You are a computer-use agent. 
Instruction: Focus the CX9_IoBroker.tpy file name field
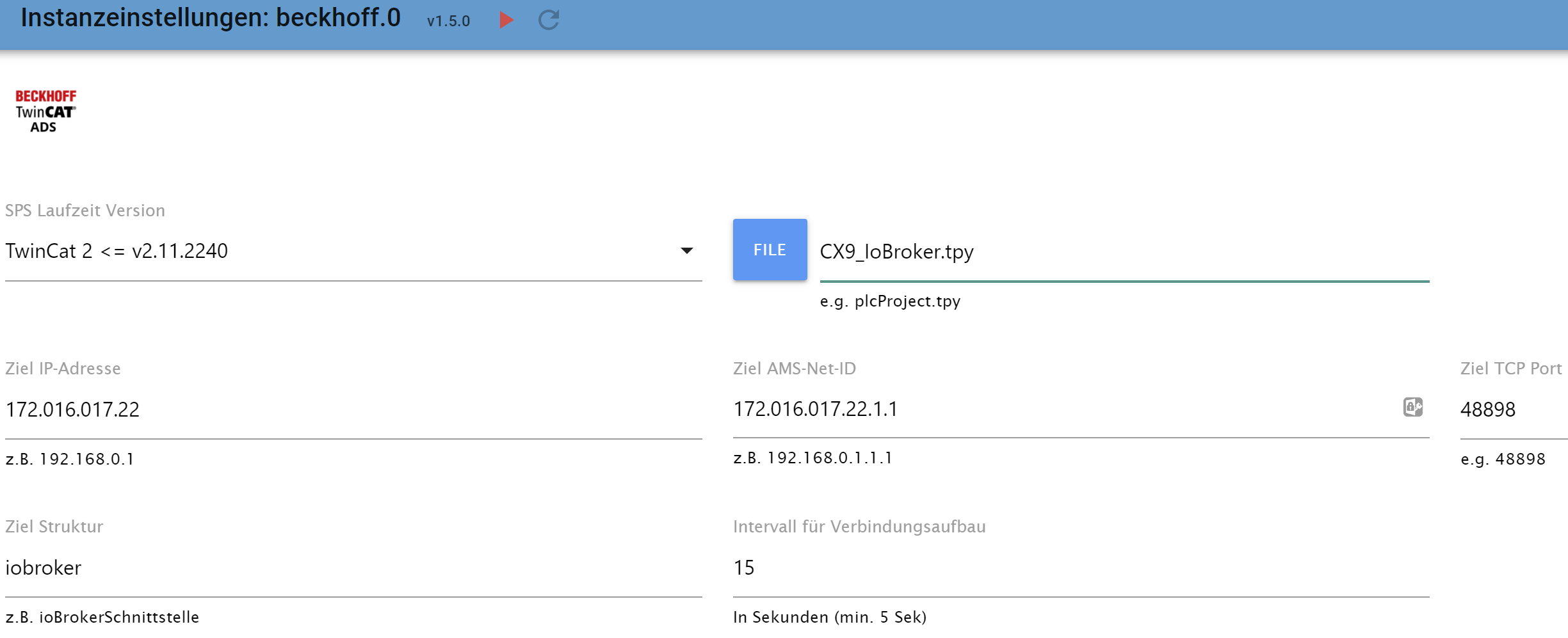coord(1124,251)
